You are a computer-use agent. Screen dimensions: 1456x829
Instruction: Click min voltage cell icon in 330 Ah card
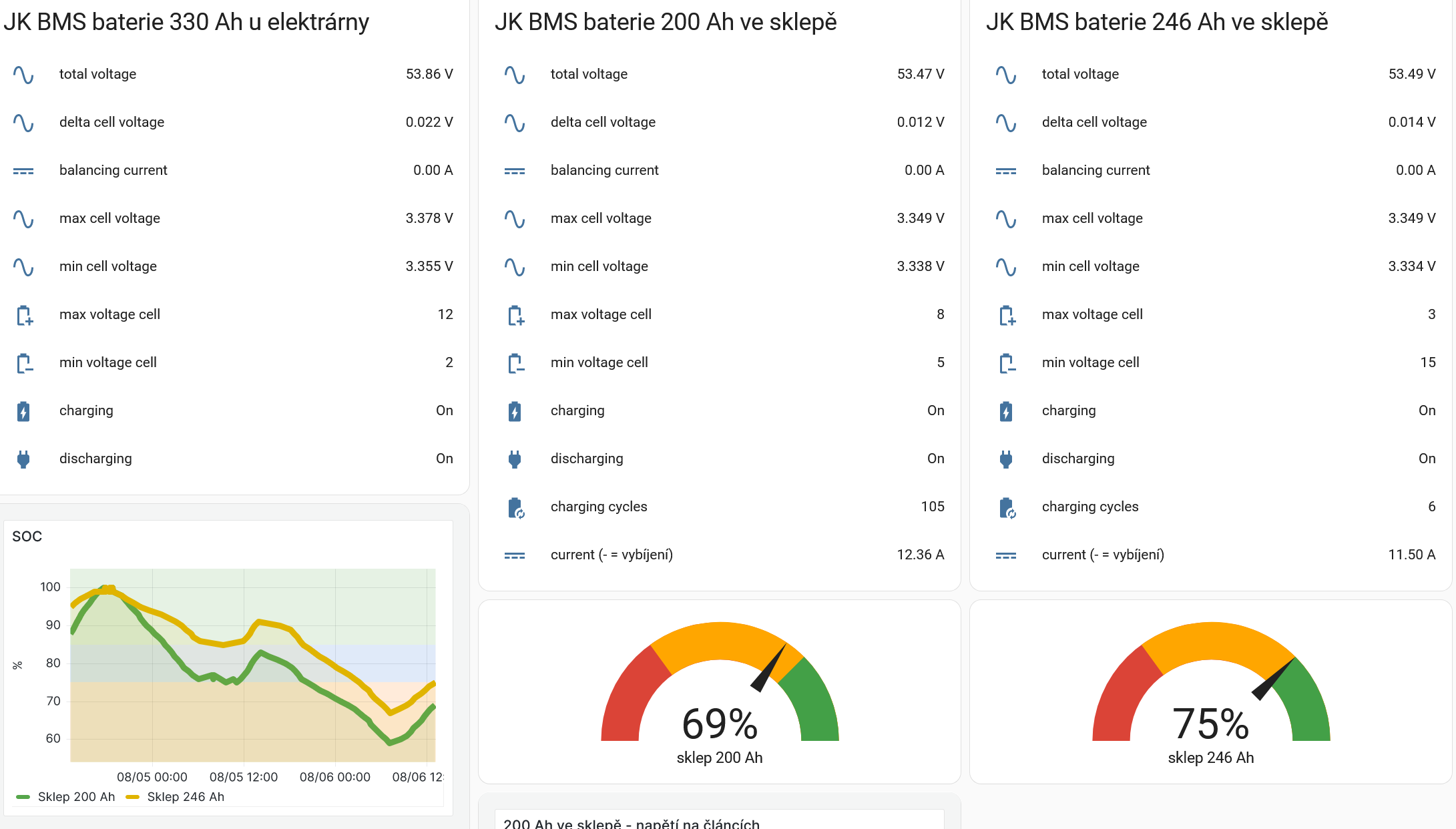click(x=24, y=363)
